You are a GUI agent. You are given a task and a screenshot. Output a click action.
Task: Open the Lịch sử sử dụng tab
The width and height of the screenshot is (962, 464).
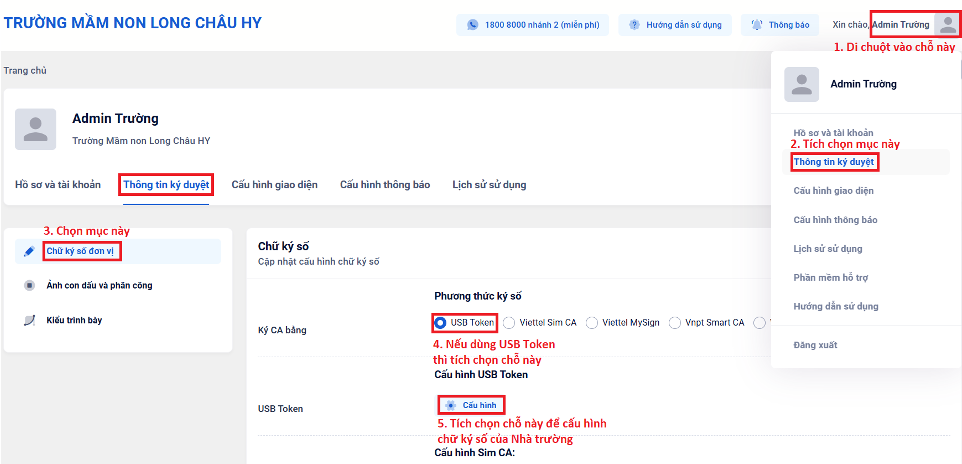[x=489, y=184]
